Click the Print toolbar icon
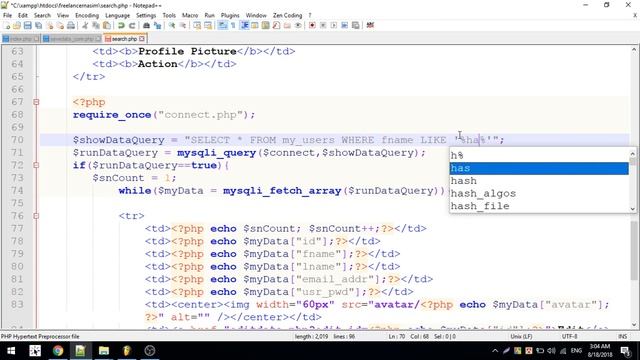 coord(71,26)
